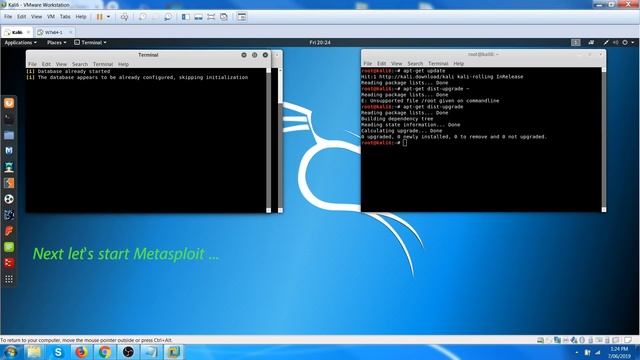The height and width of the screenshot is (360, 640).
Task: Click scrollbar of left Terminal window
Action: pyautogui.click(x=269, y=140)
